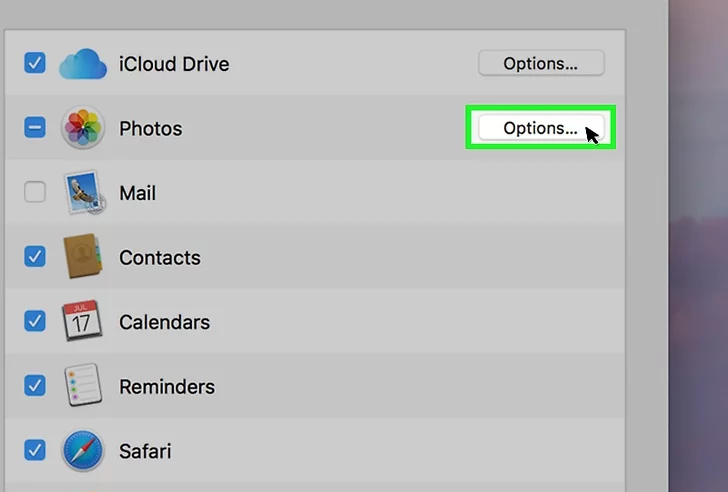Click the Reminders list icon
The height and width of the screenshot is (492, 728).
coord(83,386)
